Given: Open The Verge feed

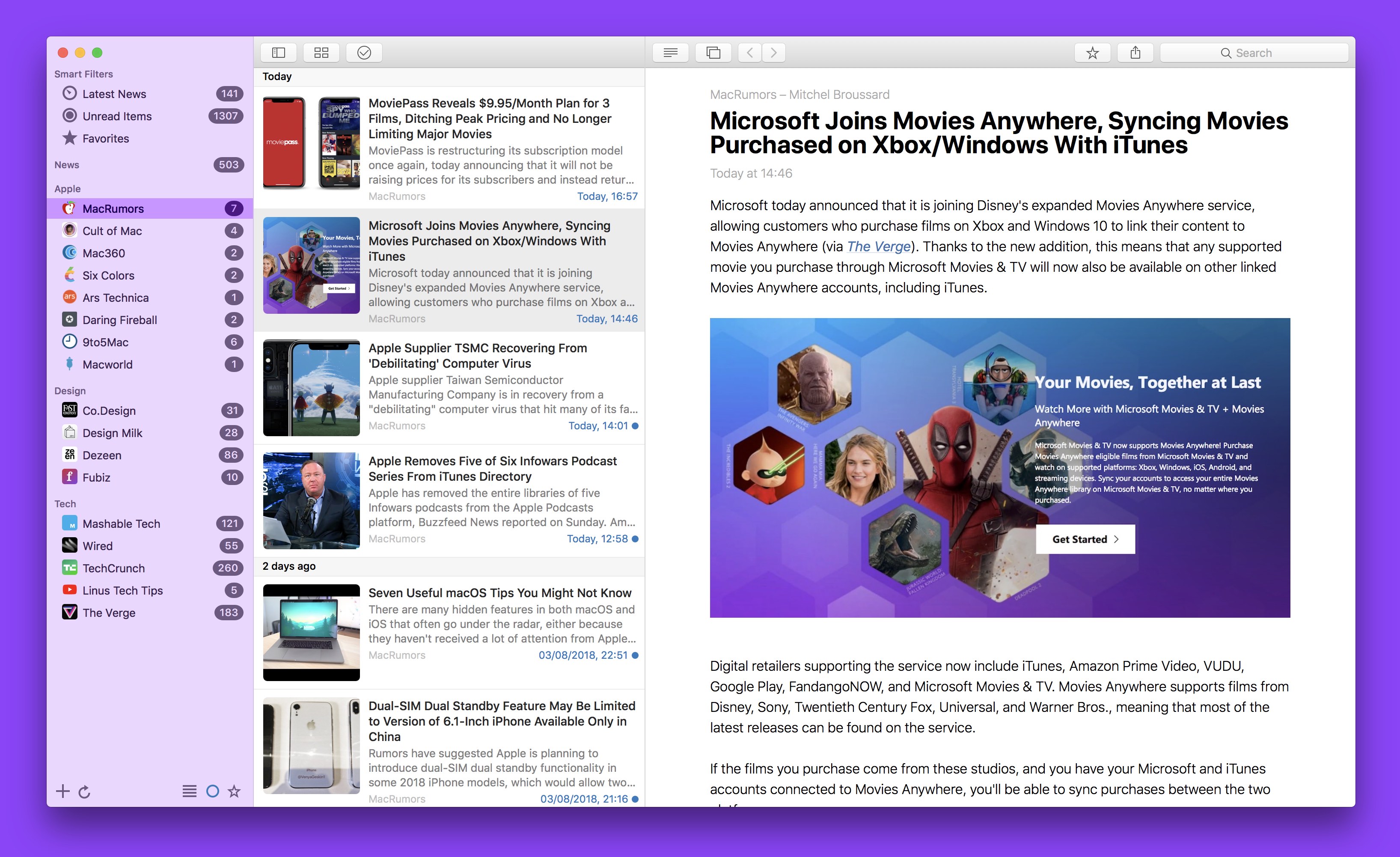Looking at the screenshot, I should (x=109, y=613).
